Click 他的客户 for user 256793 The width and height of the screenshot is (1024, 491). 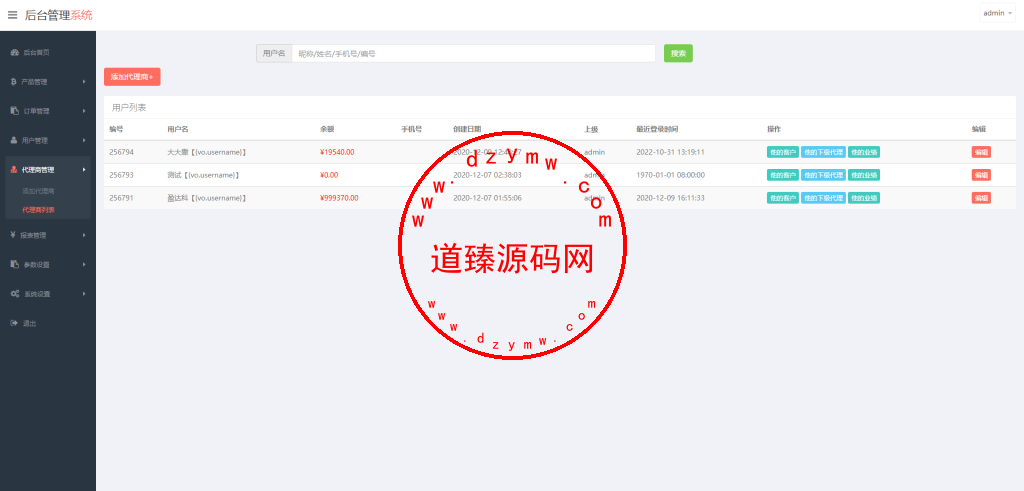[x=782, y=175]
